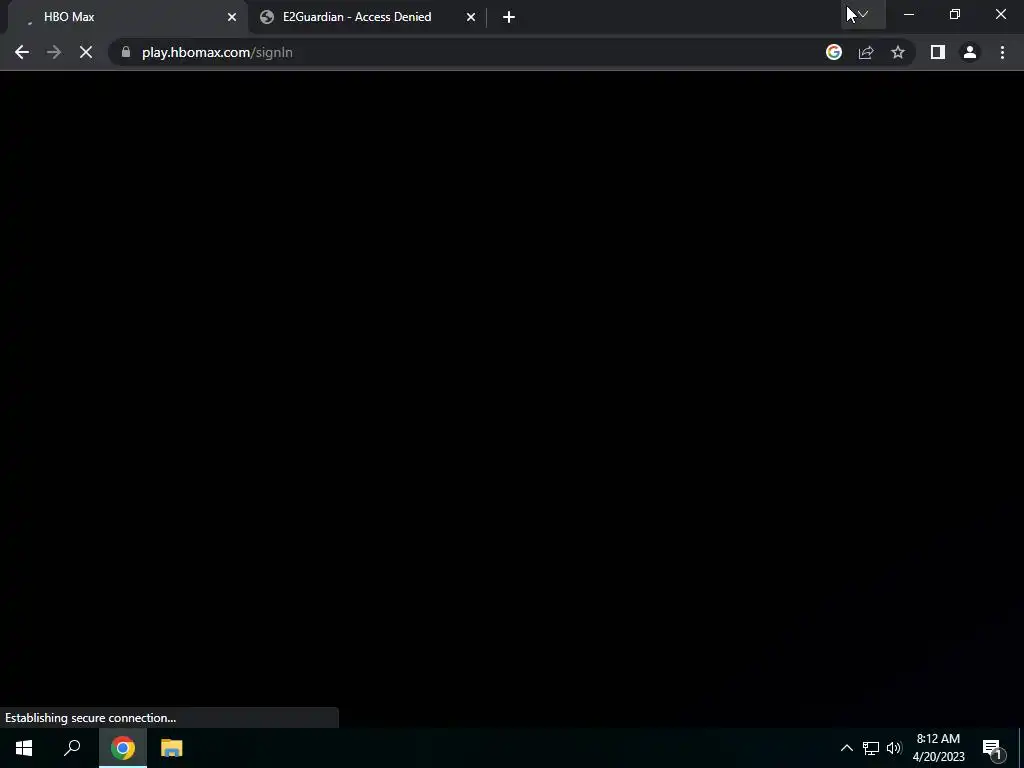Click the address bar URL play.hbomax.com/signIn
The image size is (1024, 768).
pyautogui.click(x=217, y=52)
